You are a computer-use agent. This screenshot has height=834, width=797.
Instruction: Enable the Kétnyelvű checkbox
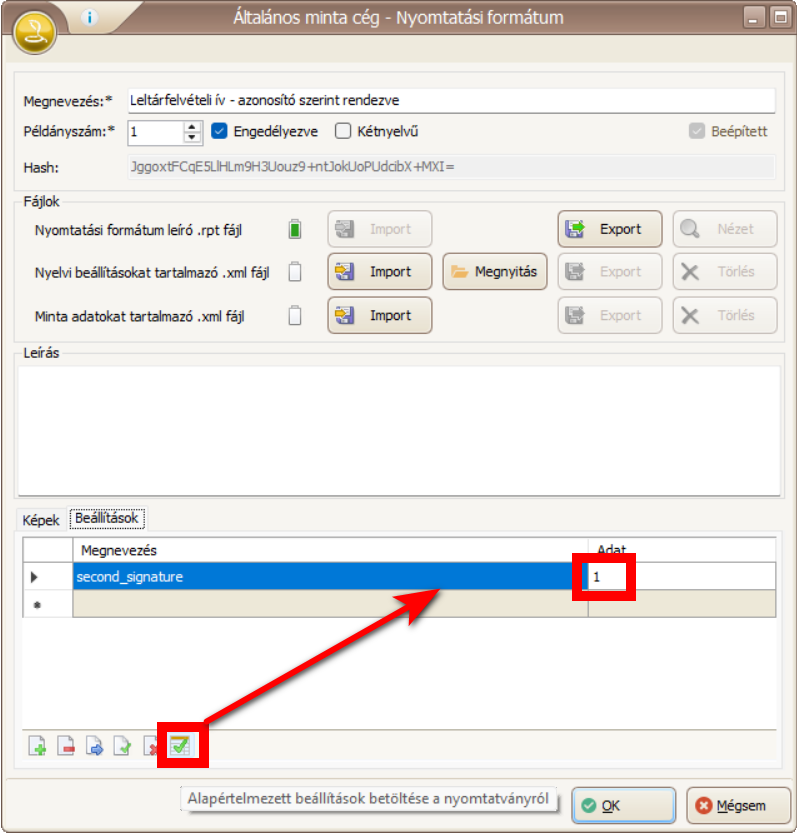pyautogui.click(x=343, y=130)
